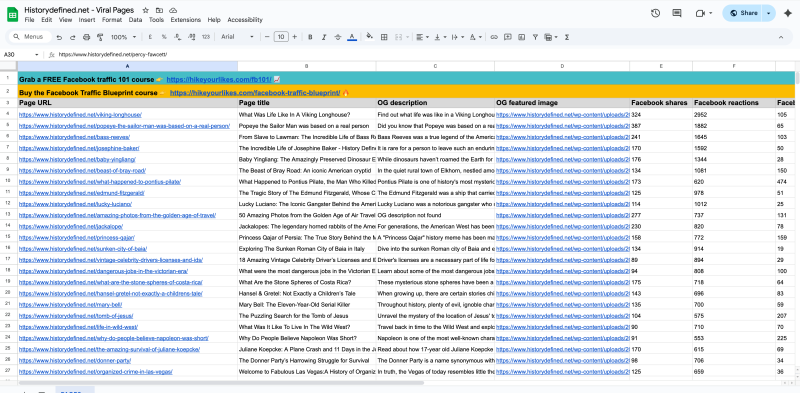Click the Menus search box
The width and height of the screenshot is (800, 393).
(x=31, y=37)
